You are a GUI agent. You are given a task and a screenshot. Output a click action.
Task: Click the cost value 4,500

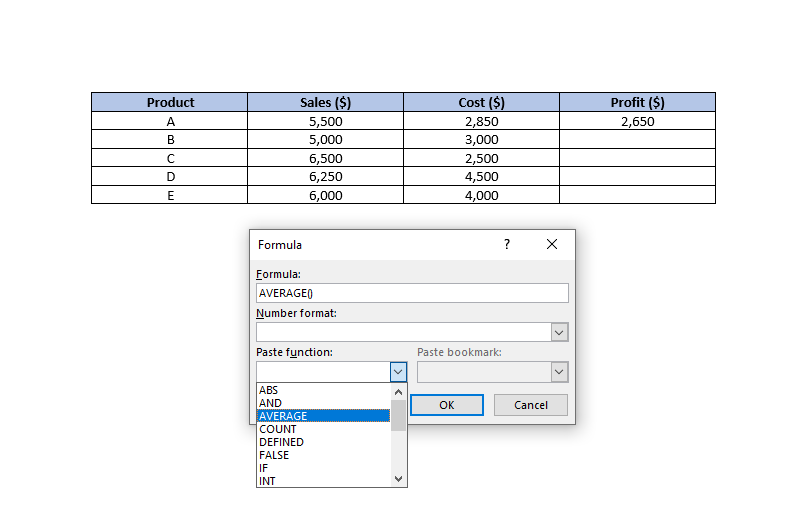click(482, 177)
